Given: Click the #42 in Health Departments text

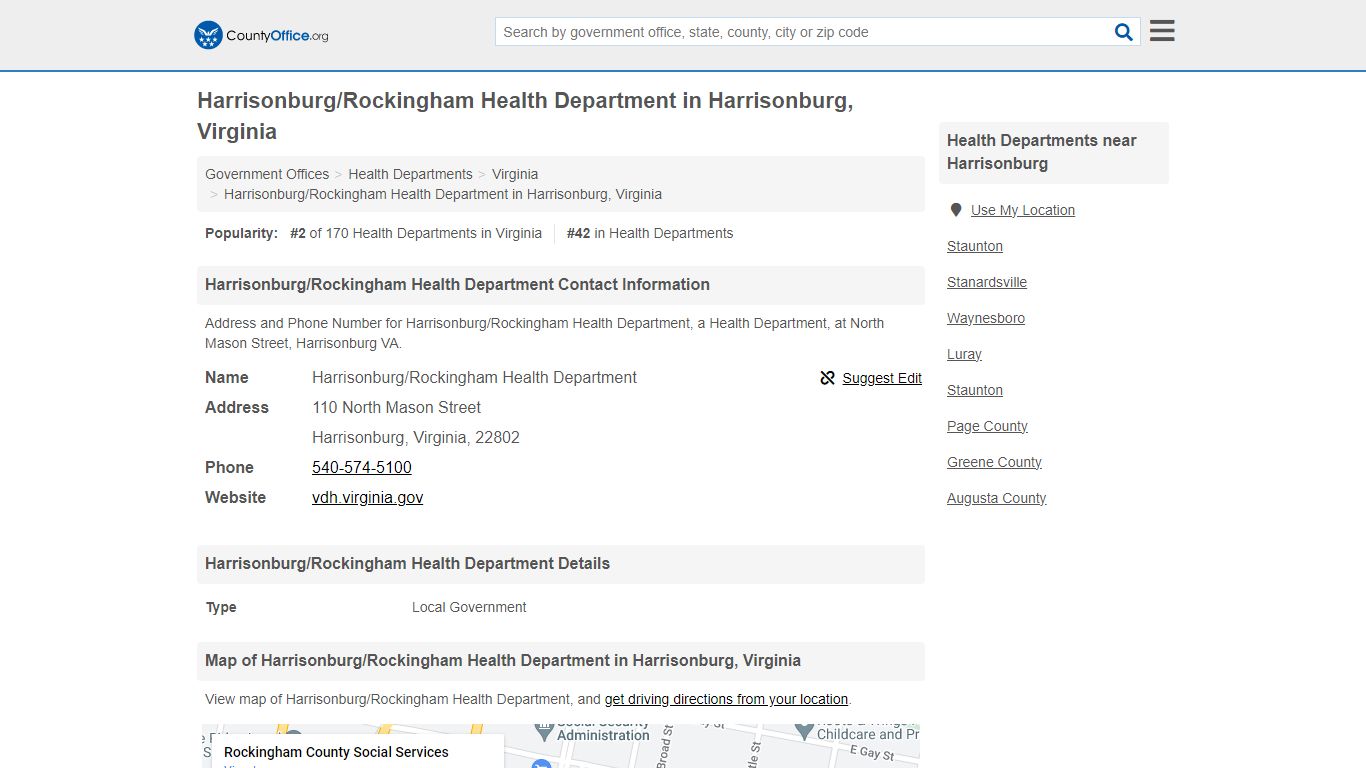Looking at the screenshot, I should (x=650, y=233).
